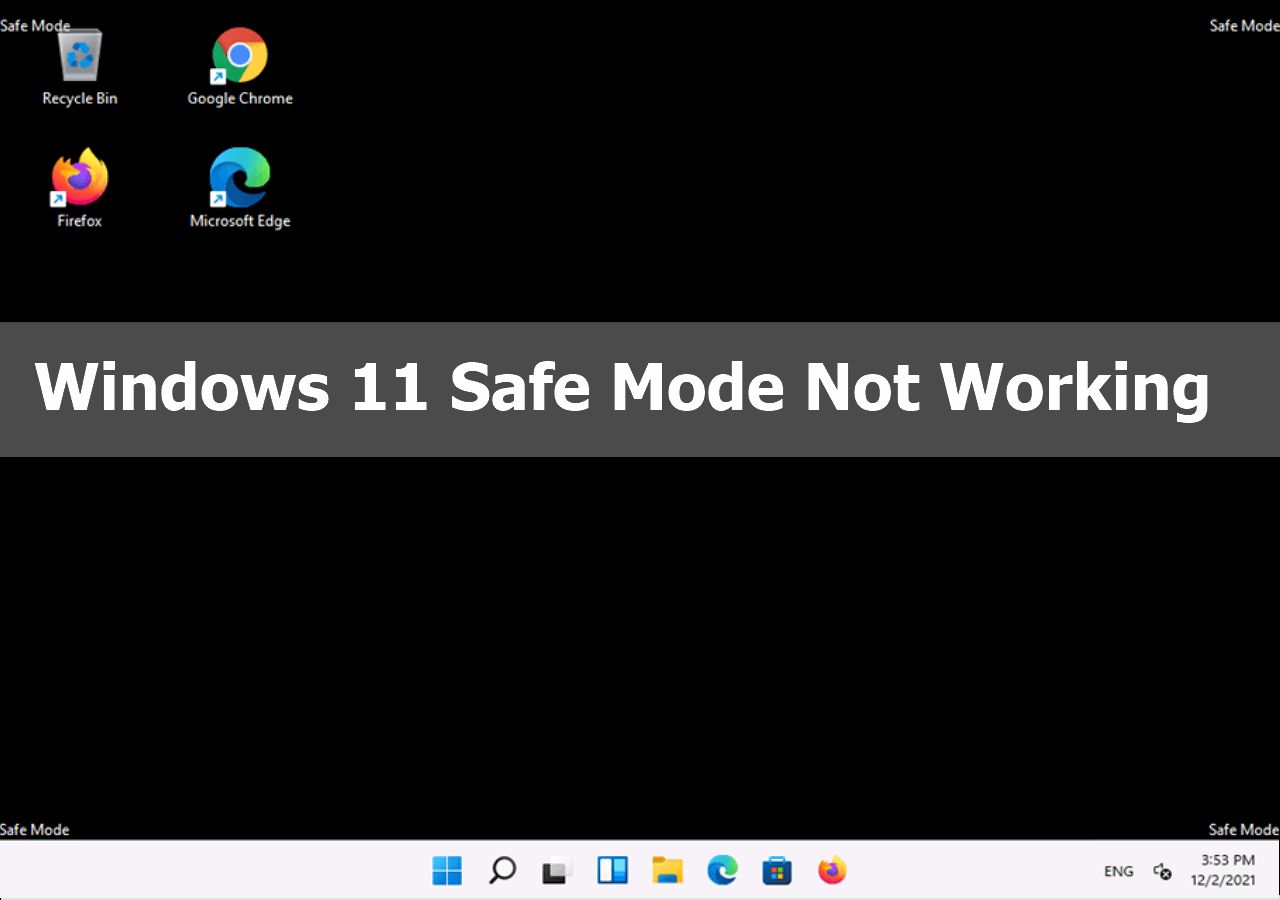This screenshot has height=900, width=1280.
Task: Open Task View on the taskbar
Action: pos(557,871)
